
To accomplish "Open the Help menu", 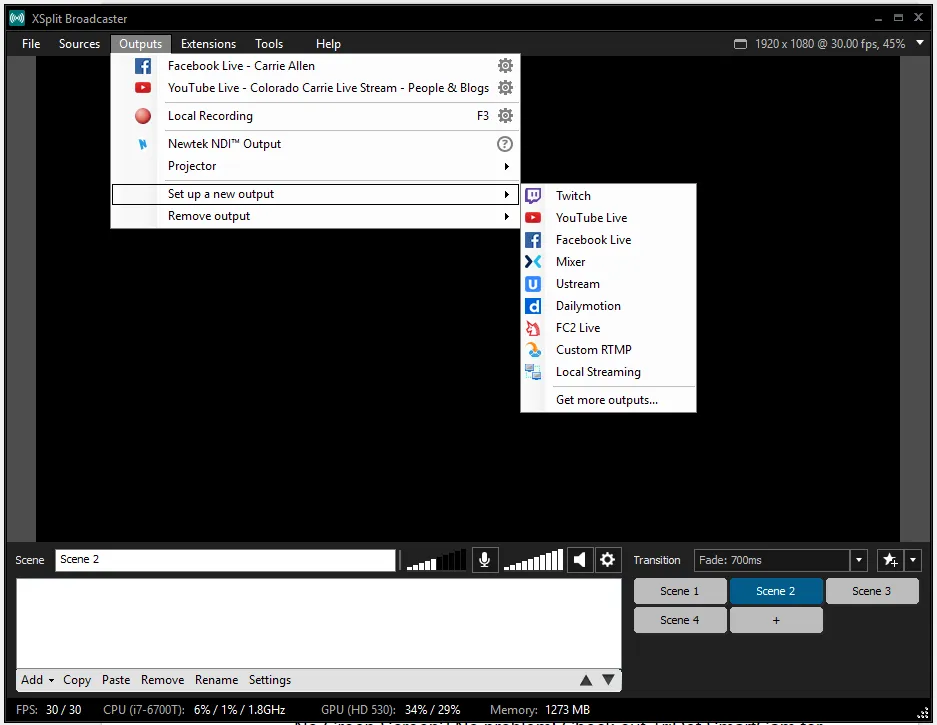I will (328, 44).
